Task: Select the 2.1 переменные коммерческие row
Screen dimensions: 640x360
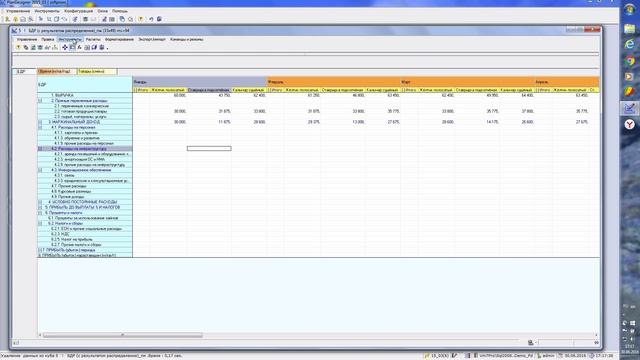Action: (85, 106)
